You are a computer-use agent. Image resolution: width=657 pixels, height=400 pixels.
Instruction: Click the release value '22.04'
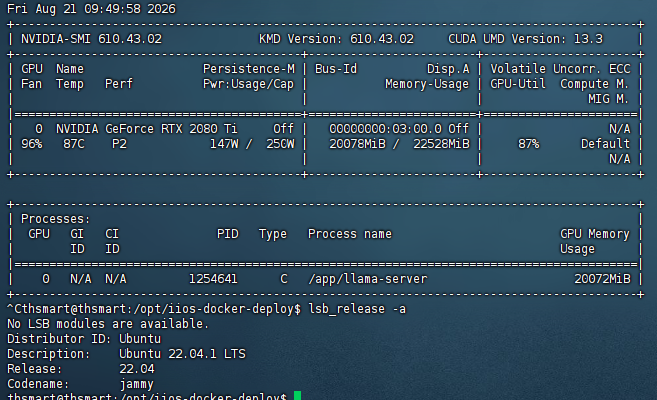tap(137, 369)
